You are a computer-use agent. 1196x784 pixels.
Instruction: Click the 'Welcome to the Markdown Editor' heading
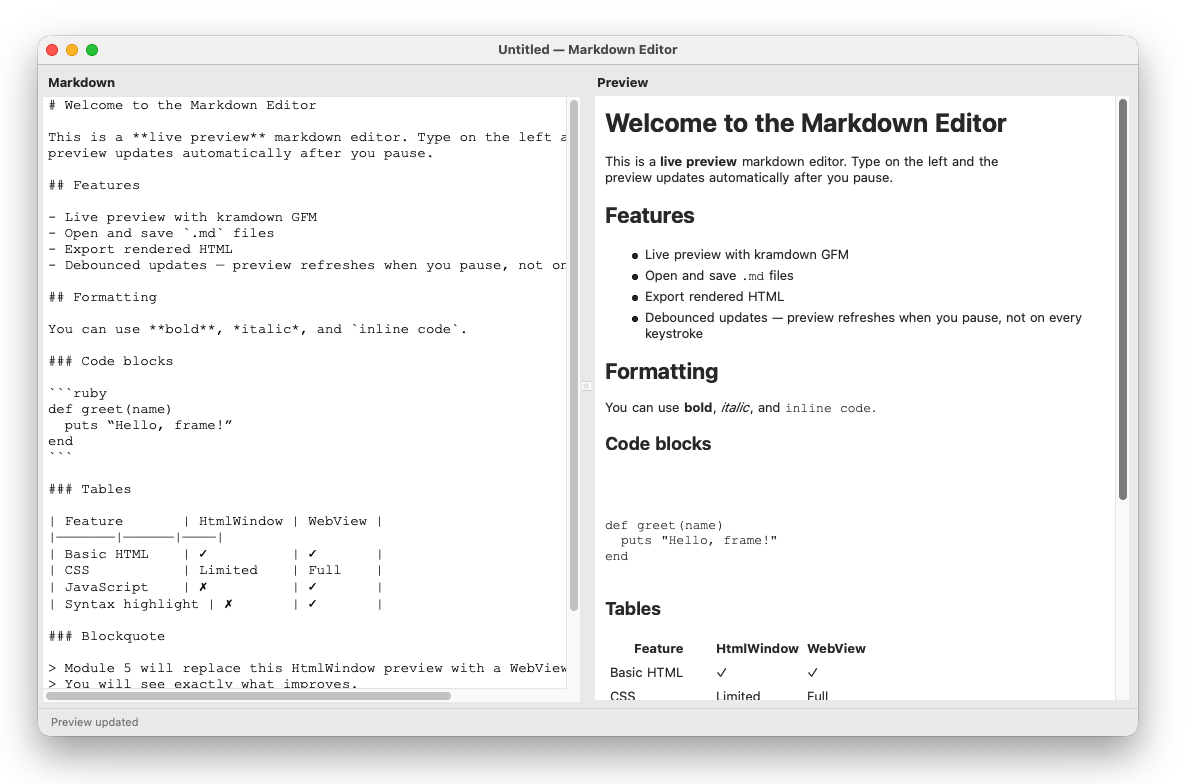point(805,123)
